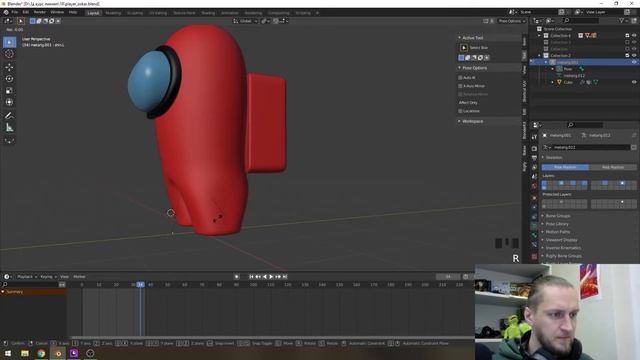640x360 pixels.
Task: Click the timeline current frame marker 34
Action: pos(140,284)
